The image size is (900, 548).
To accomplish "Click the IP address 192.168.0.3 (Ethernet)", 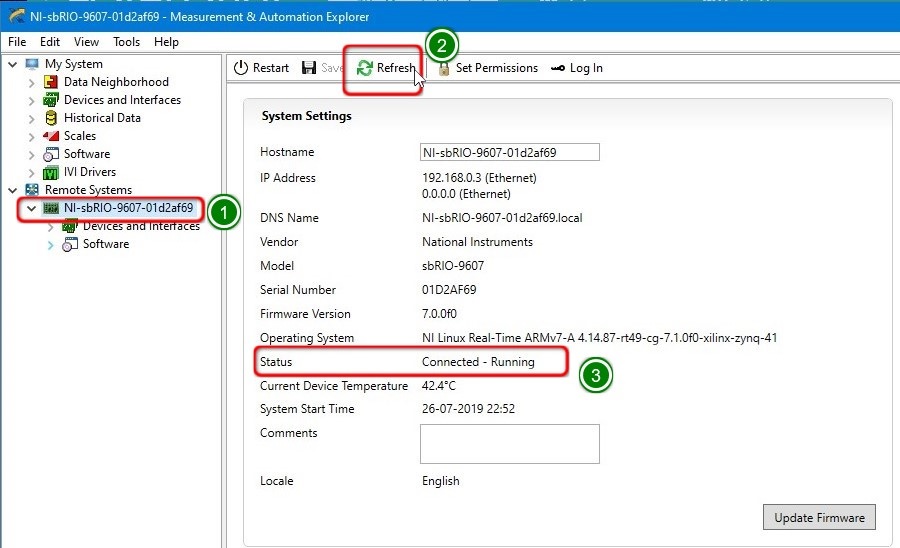I will pos(479,178).
